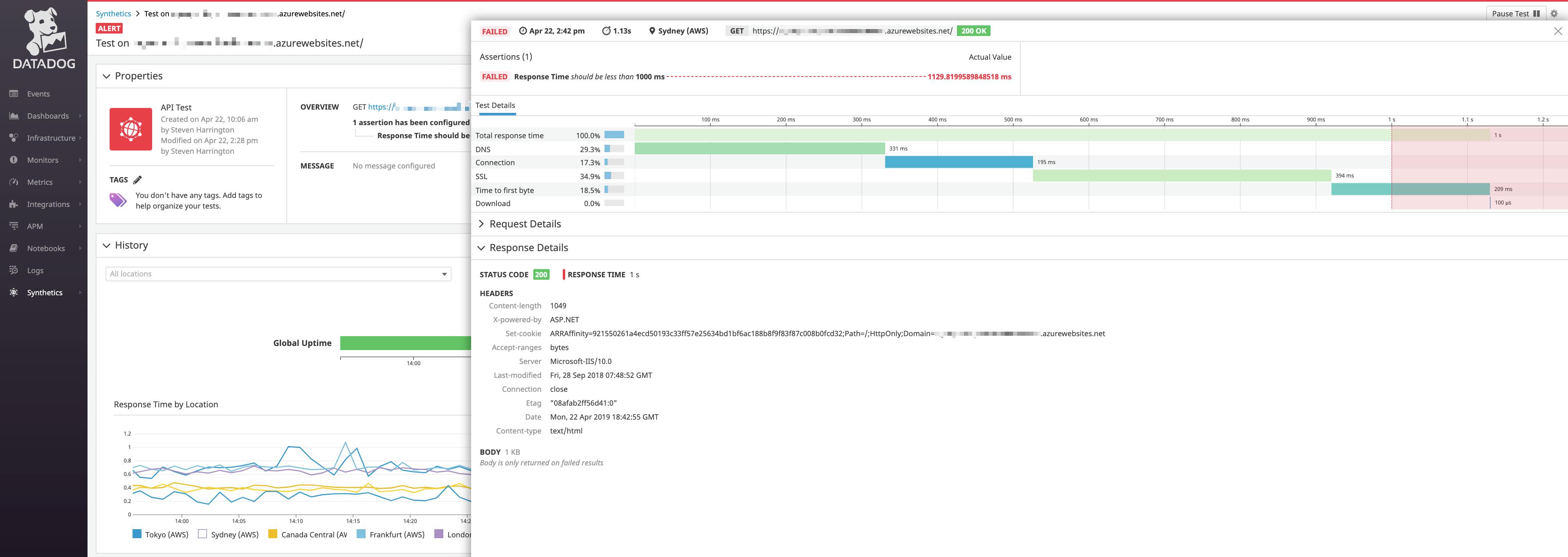This screenshot has width=1568, height=557.
Task: Select the Dashboards icon in sidebar
Action: click(13, 115)
